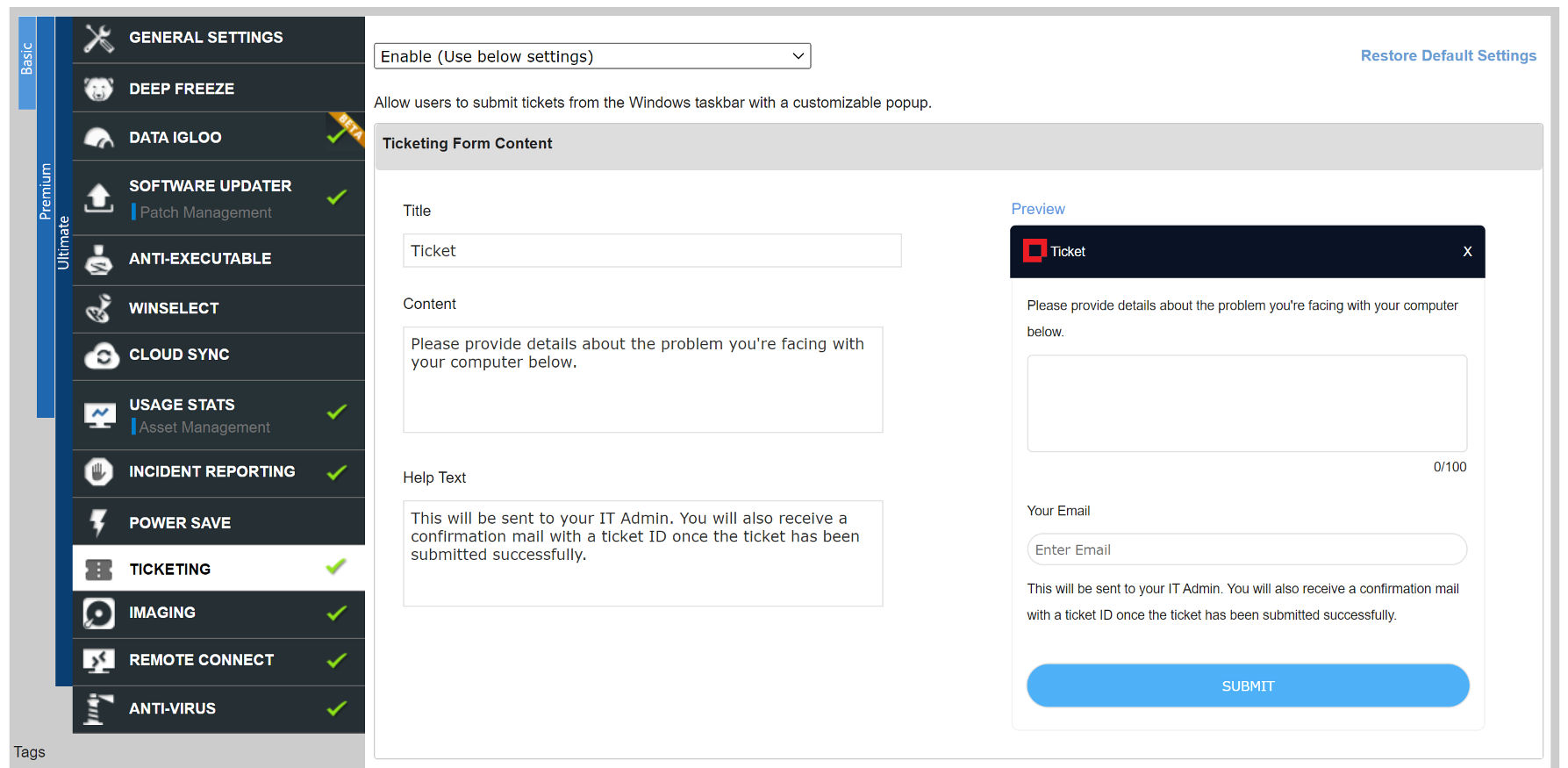Toggle the Anti-Virus green checkmark
This screenshot has width=1568, height=768.
(336, 708)
